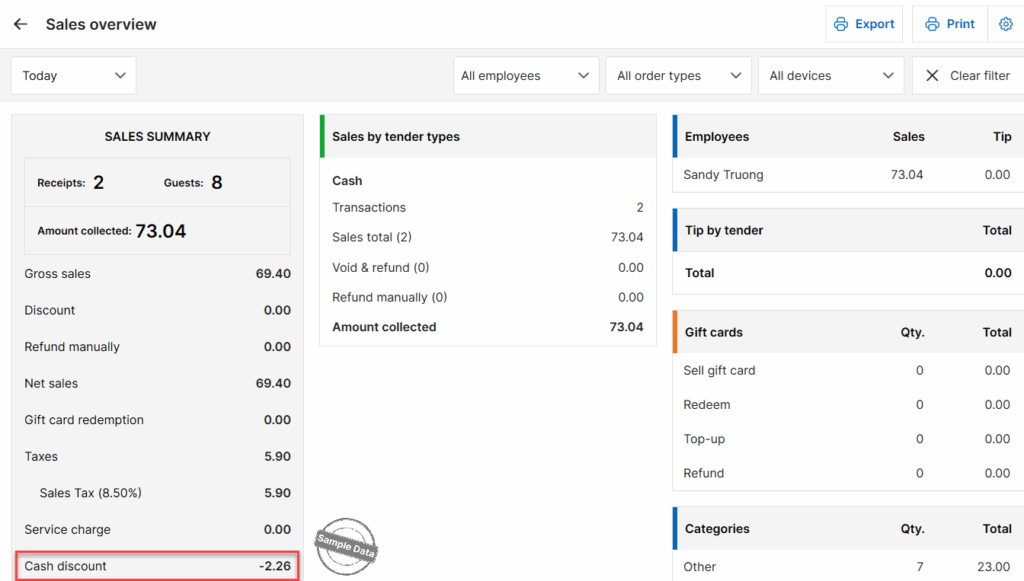Click the Export button
The height and width of the screenshot is (581, 1024).
(864, 24)
